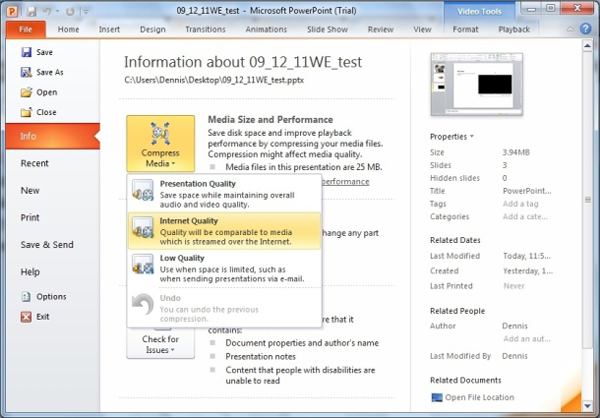Choose Internet Quality compression option

(x=224, y=231)
